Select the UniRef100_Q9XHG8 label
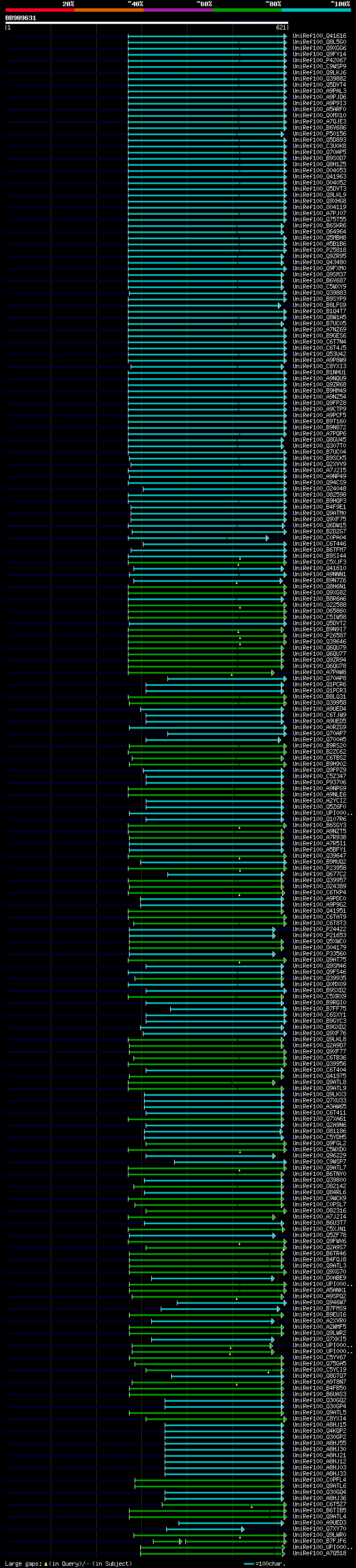The width and height of the screenshot is (356, 1568). click(319, 201)
